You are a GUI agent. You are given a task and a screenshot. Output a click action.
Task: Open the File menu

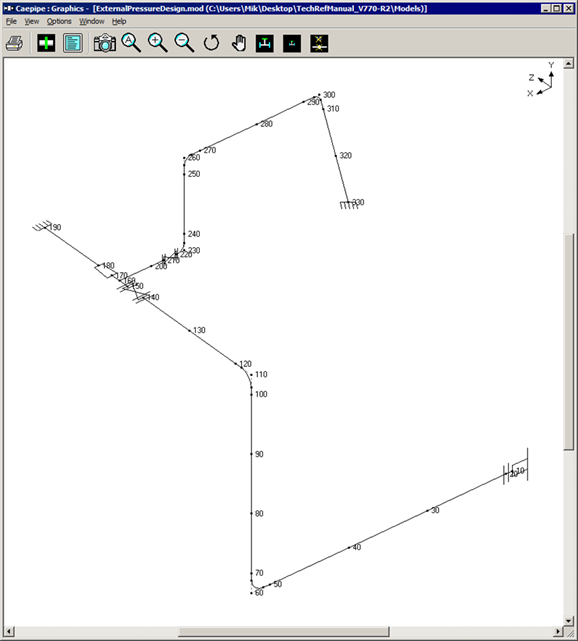tap(11, 21)
